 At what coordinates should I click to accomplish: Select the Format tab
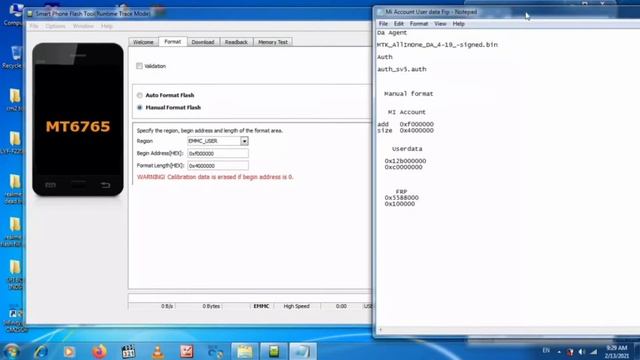tap(173, 42)
